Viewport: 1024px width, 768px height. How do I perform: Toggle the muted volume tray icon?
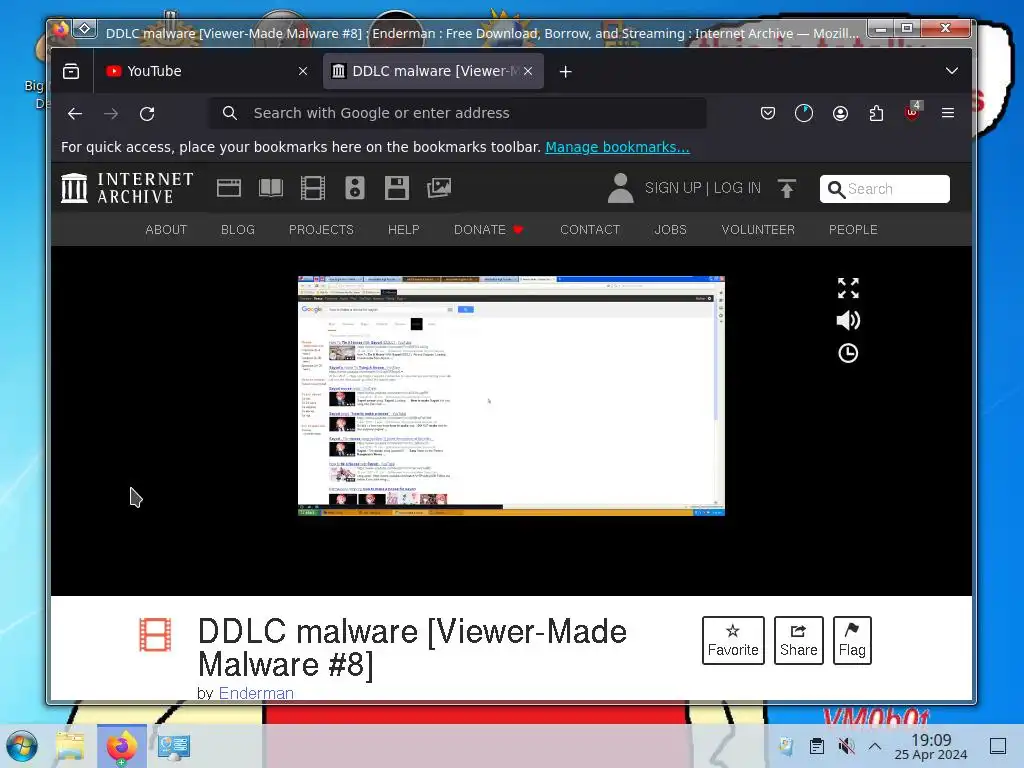coord(846,746)
